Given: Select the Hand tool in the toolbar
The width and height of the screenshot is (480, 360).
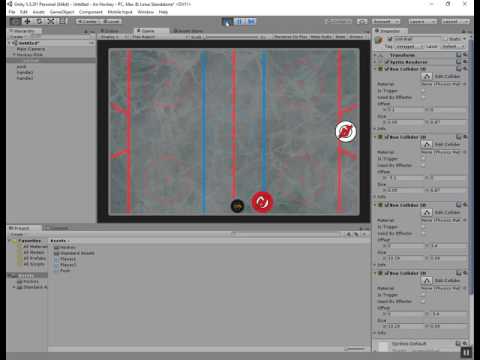Looking at the screenshot, I should [15, 21].
